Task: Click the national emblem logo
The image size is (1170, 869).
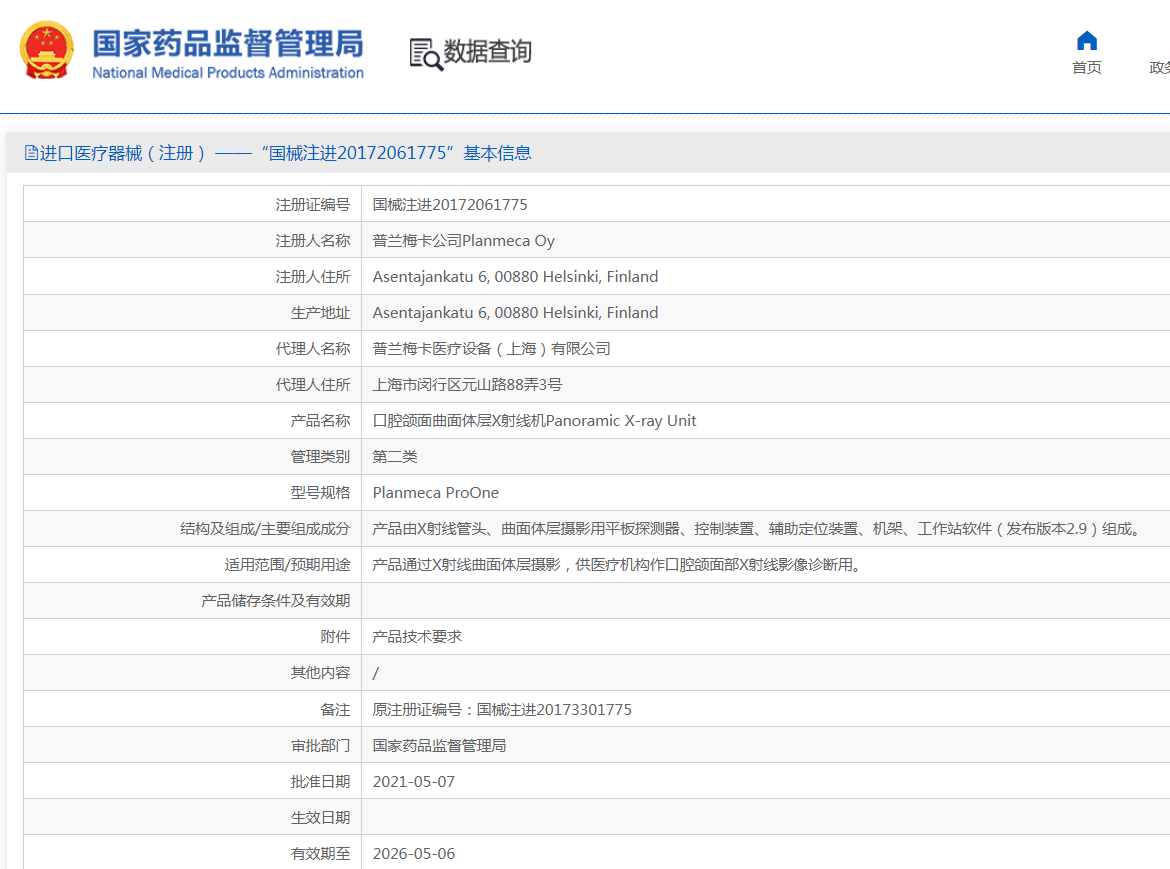Action: [46, 50]
